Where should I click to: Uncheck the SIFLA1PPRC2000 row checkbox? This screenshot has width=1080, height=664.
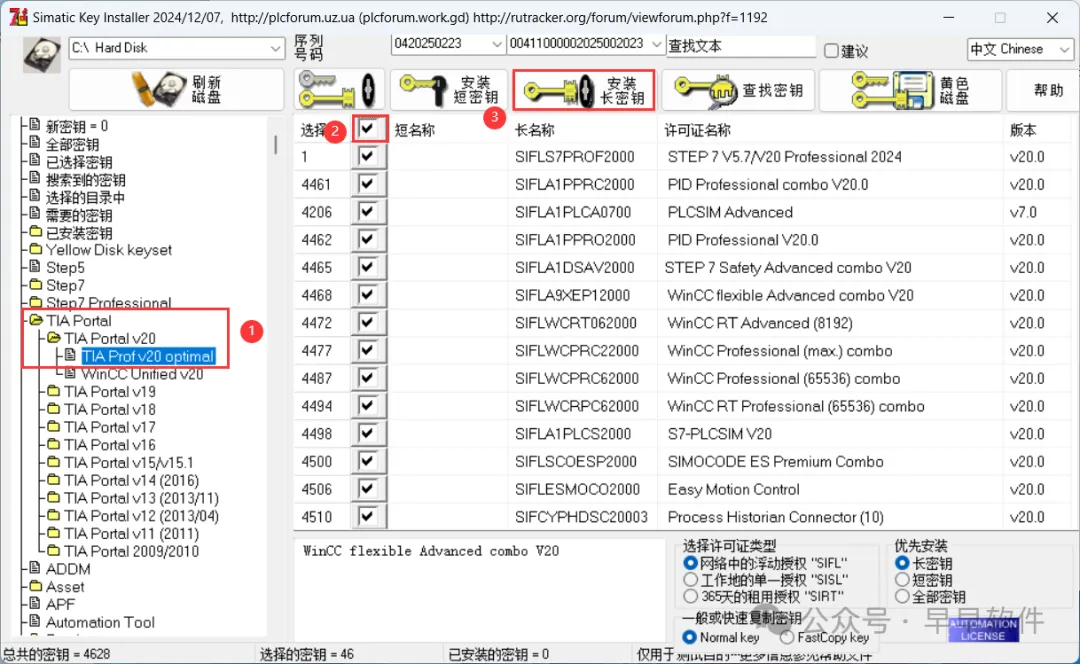pos(367,184)
